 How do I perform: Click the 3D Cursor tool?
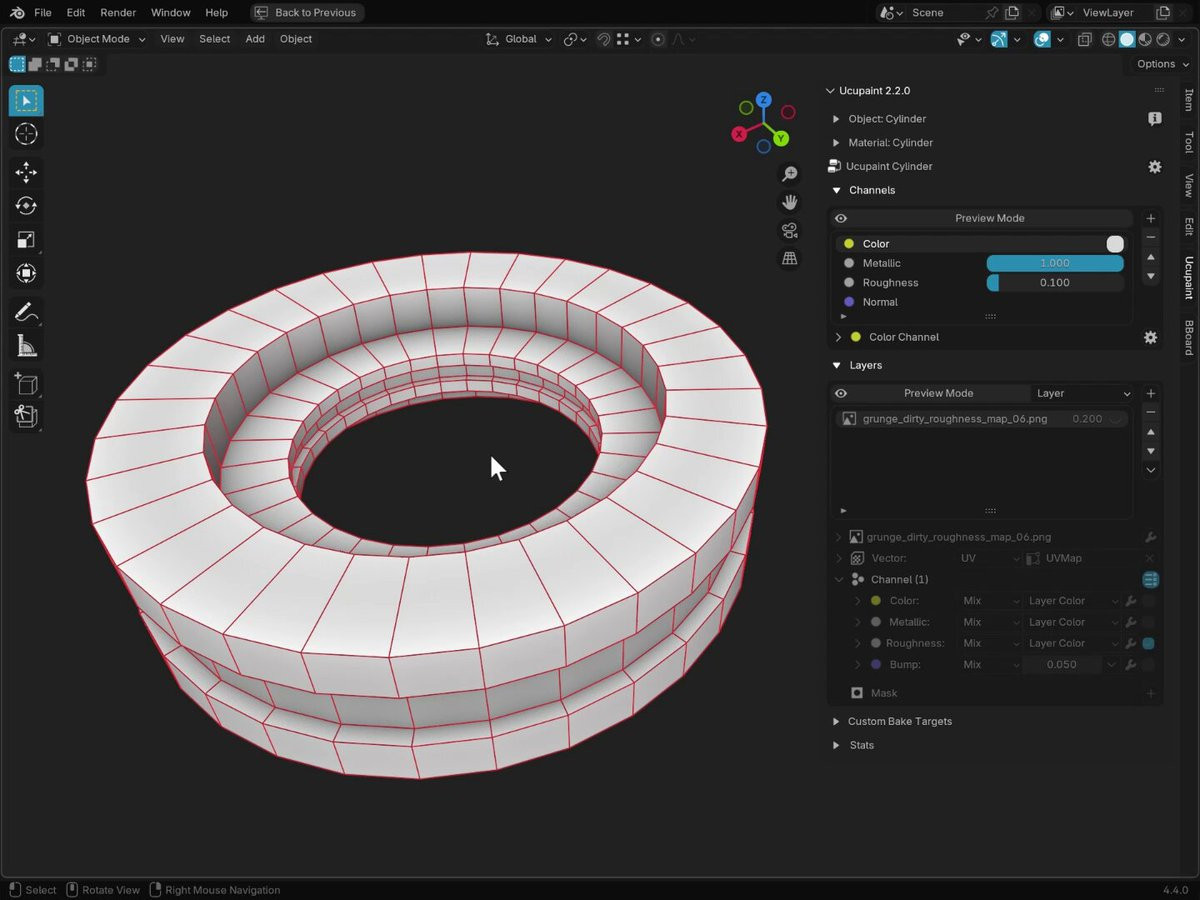point(26,134)
